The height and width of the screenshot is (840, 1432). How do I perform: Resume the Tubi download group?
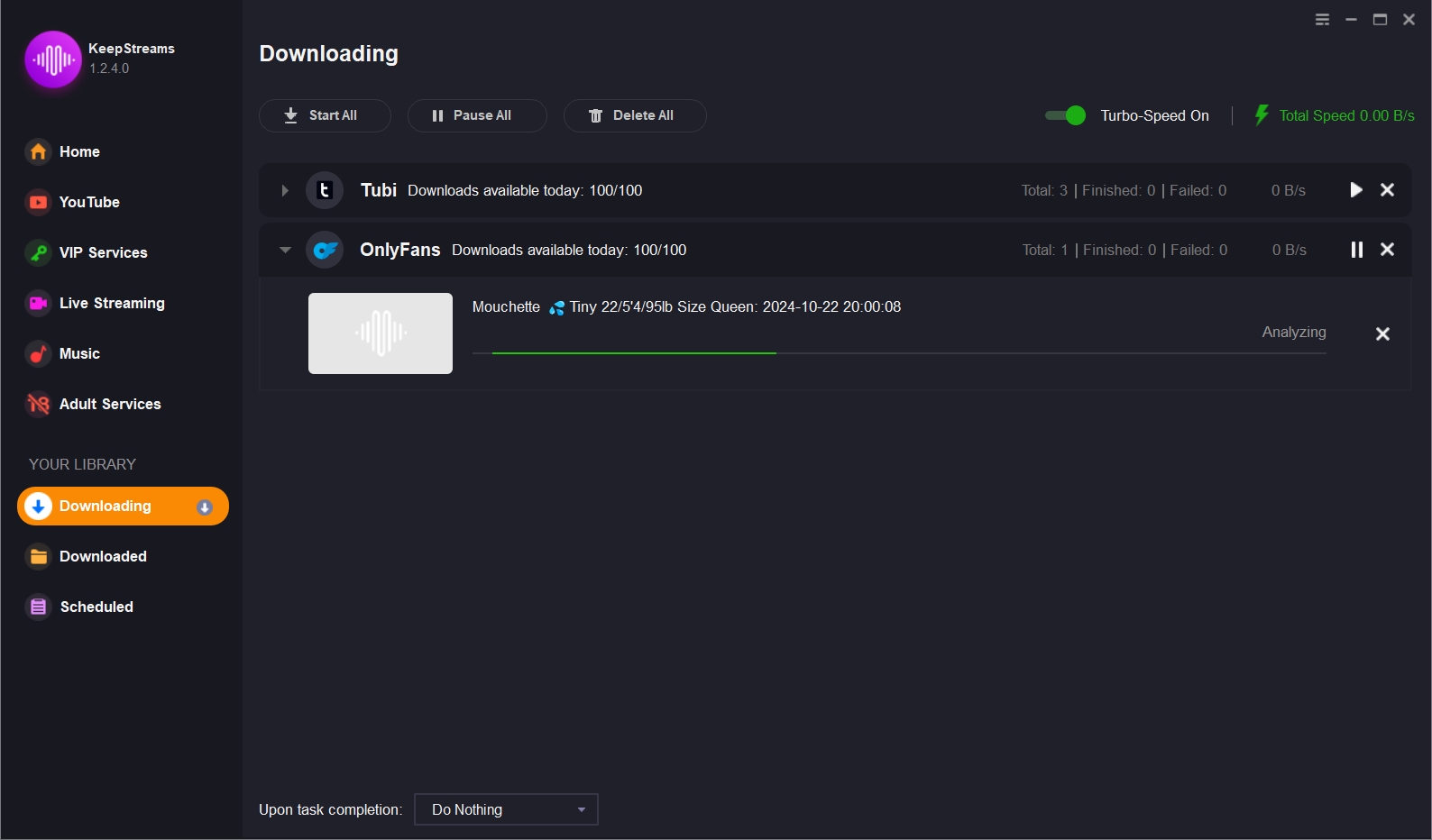point(1355,190)
